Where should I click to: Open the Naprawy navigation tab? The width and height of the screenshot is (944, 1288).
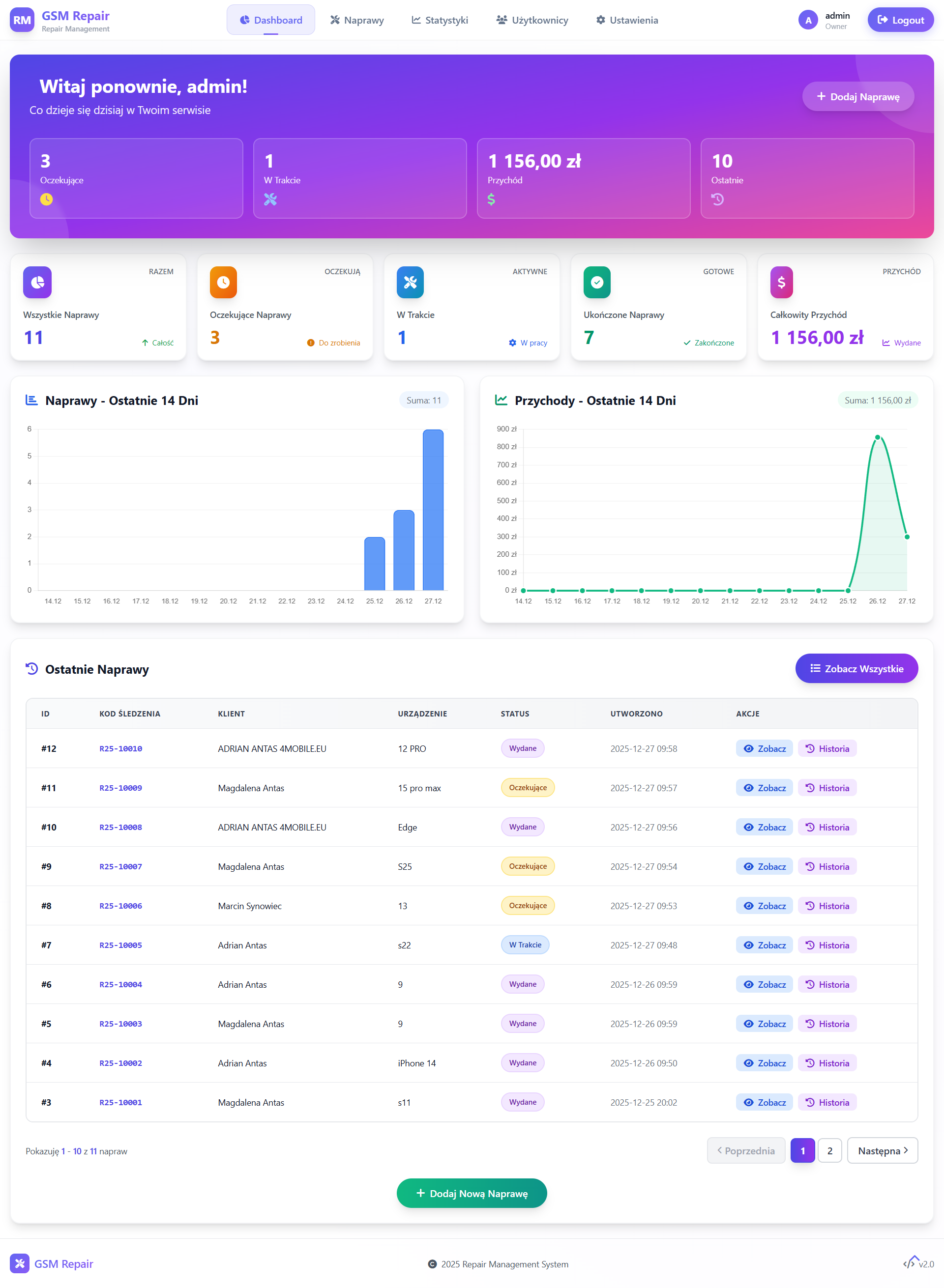click(356, 20)
